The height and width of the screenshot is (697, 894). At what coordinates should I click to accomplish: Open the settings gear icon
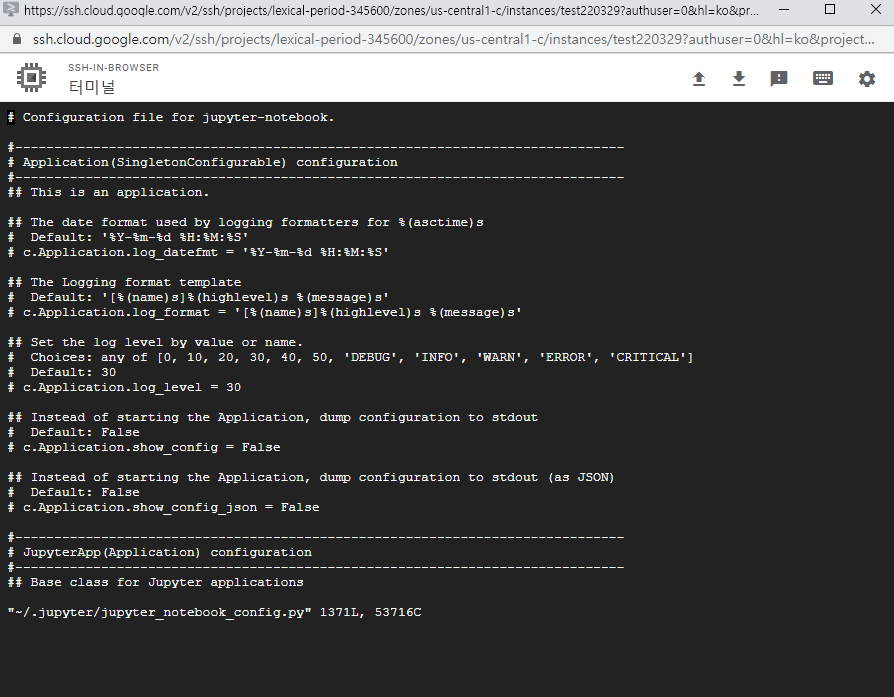(x=867, y=78)
